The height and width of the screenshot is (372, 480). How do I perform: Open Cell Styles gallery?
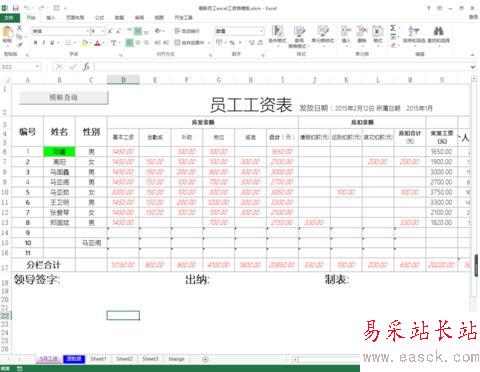[x=323, y=35]
